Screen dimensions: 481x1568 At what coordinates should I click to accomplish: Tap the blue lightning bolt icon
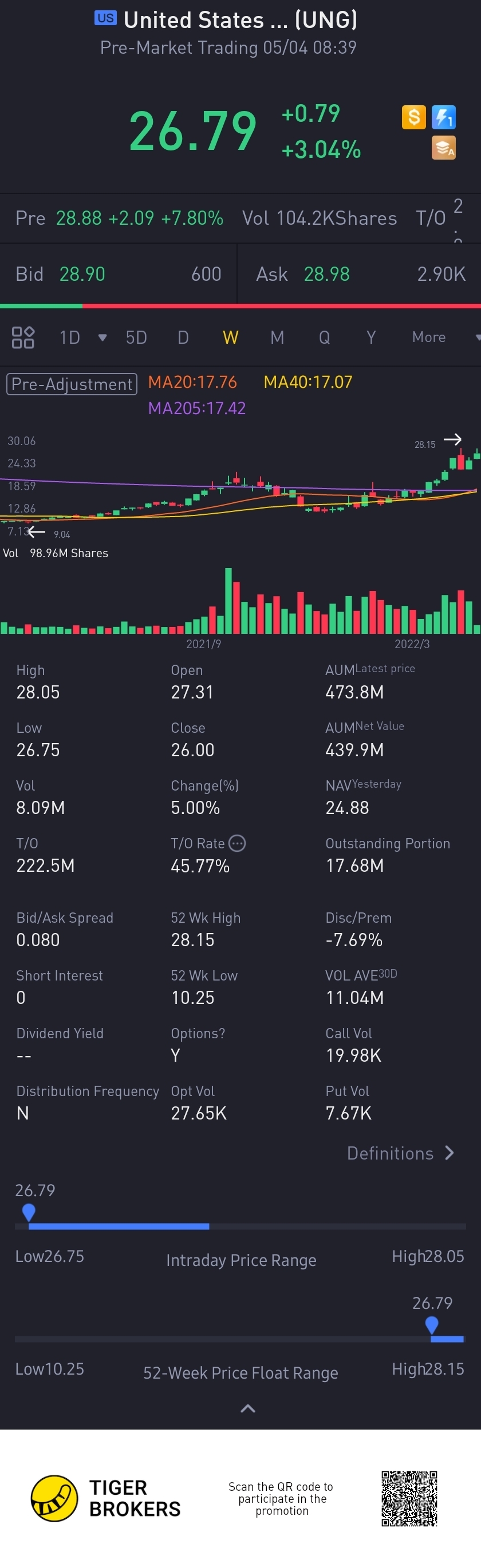(x=443, y=117)
